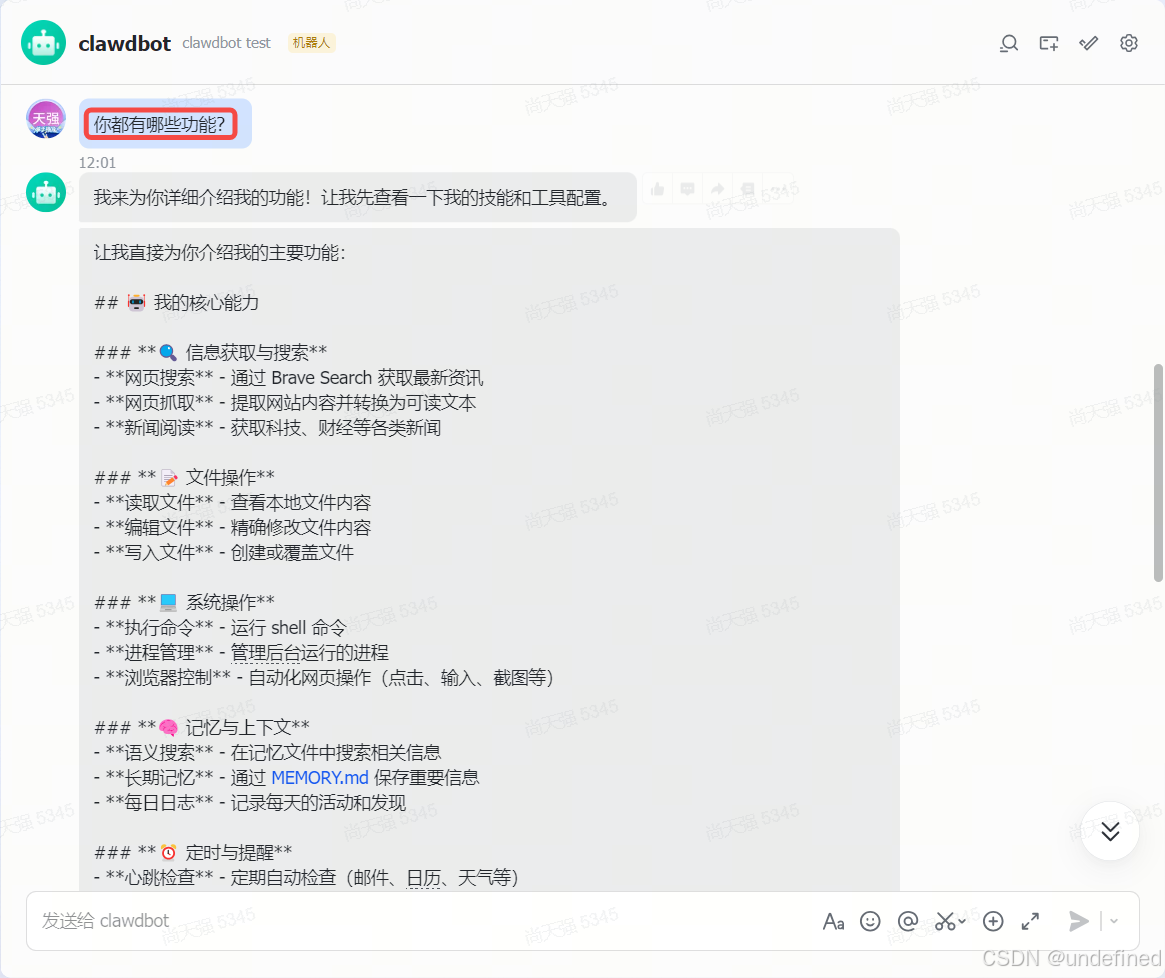This screenshot has width=1165, height=978.
Task: Click the thumbs-up reaction icon
Action: click(x=658, y=190)
